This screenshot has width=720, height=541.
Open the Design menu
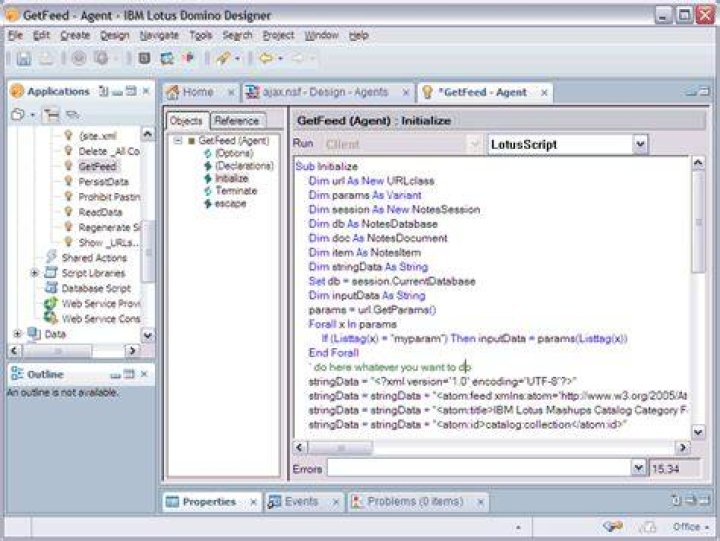(x=115, y=35)
